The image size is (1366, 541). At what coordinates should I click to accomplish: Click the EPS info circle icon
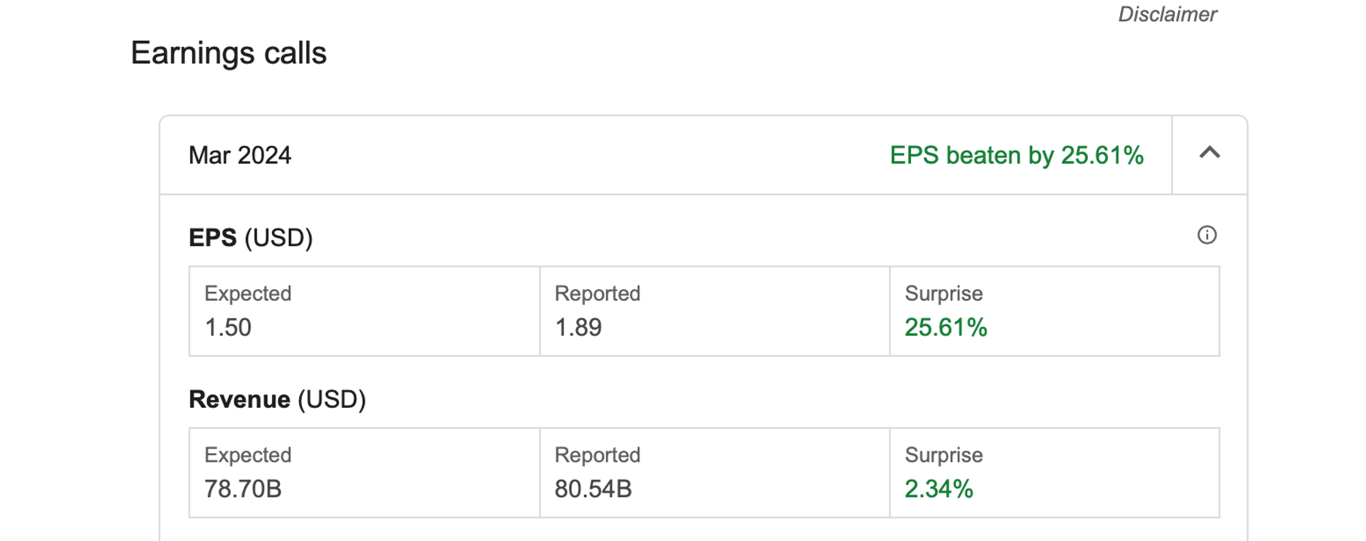point(1207,235)
